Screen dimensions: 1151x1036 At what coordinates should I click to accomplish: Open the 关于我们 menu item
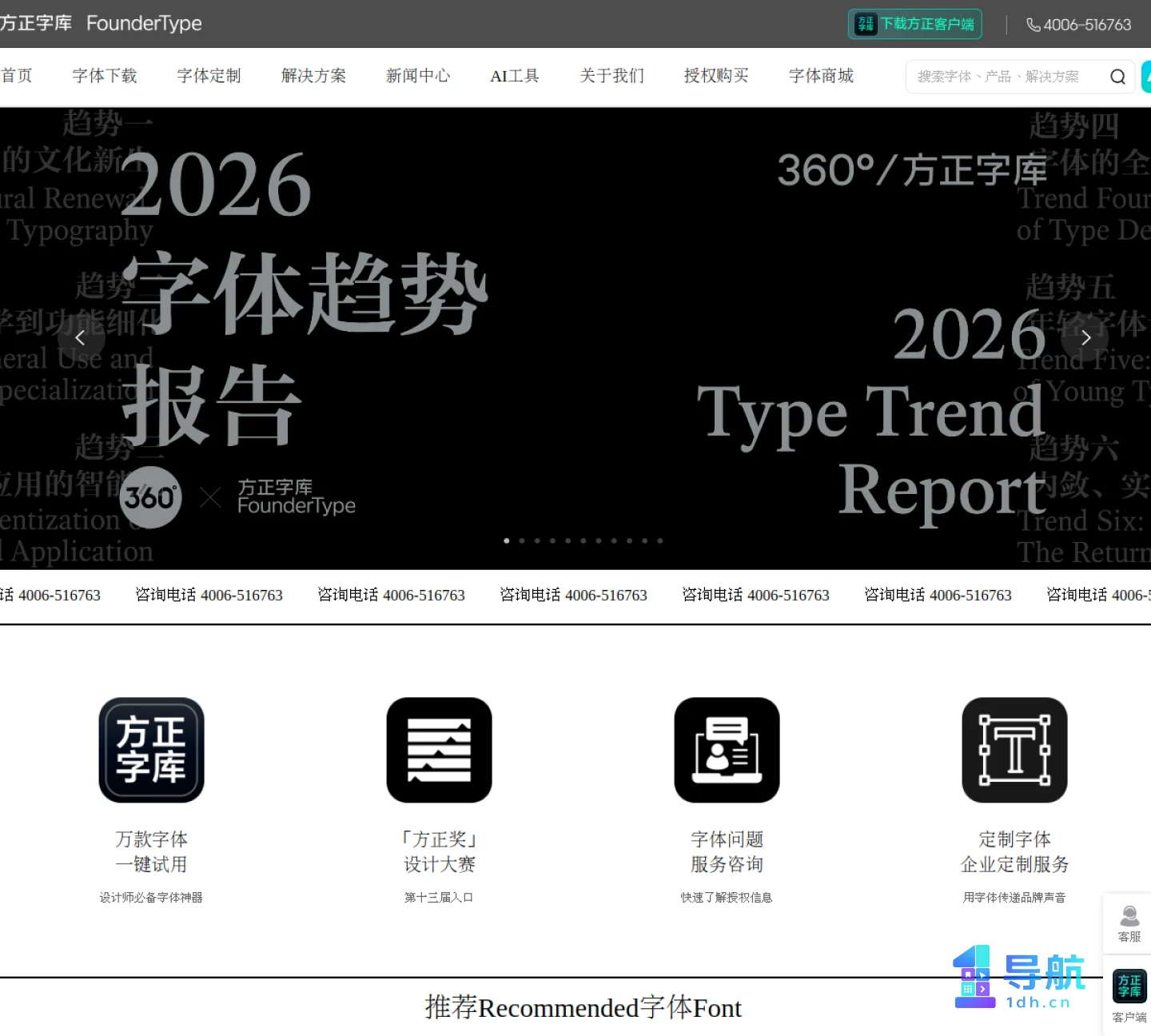611,76
